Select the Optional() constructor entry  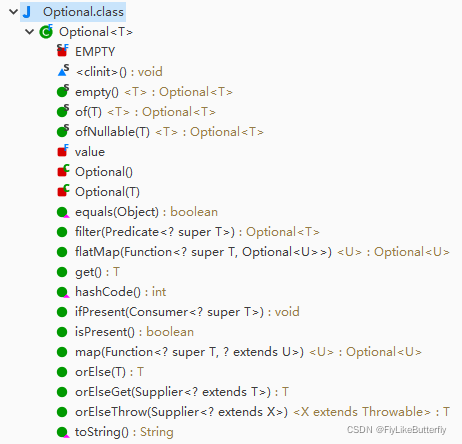(x=104, y=172)
